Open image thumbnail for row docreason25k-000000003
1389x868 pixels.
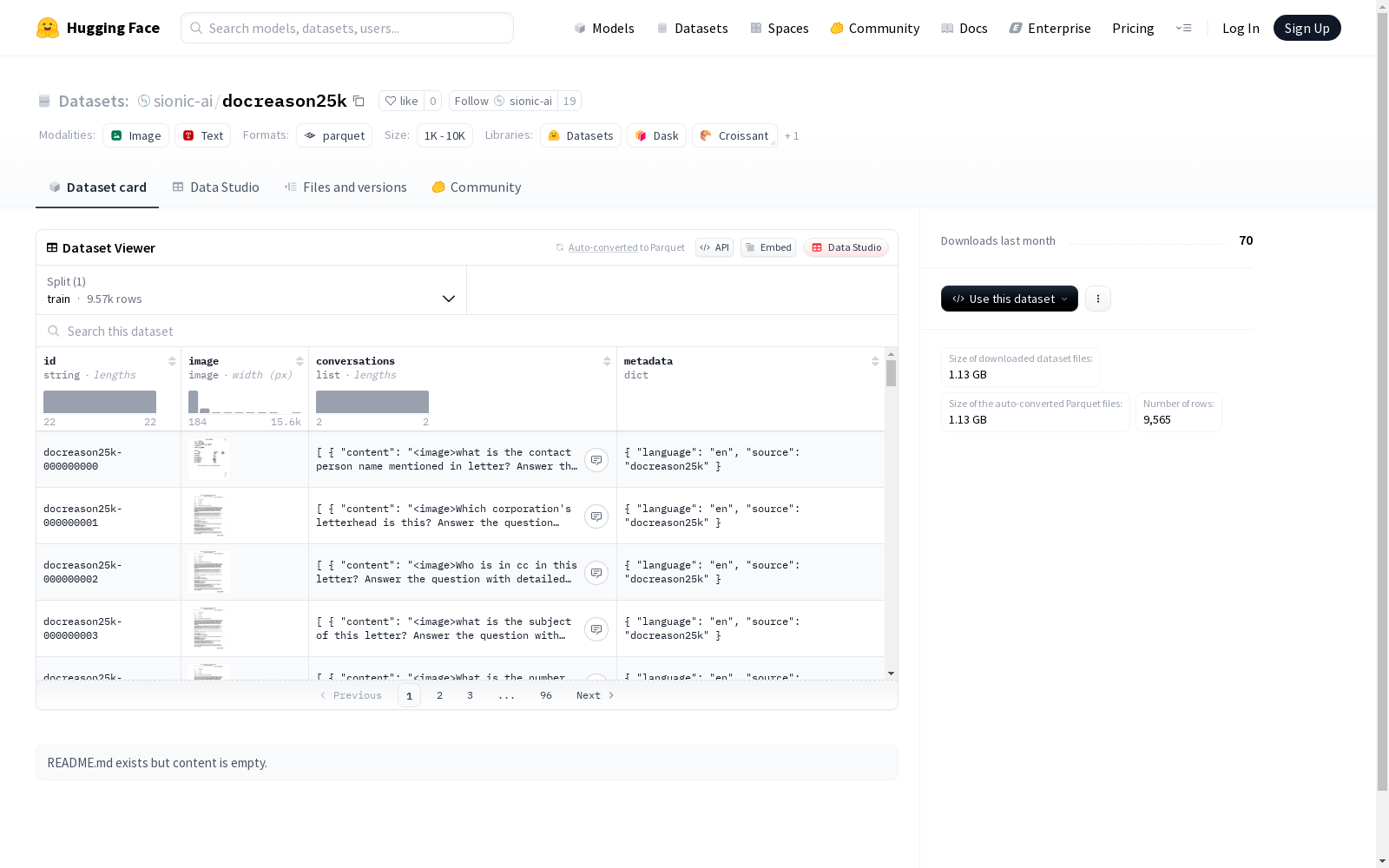pos(208,628)
